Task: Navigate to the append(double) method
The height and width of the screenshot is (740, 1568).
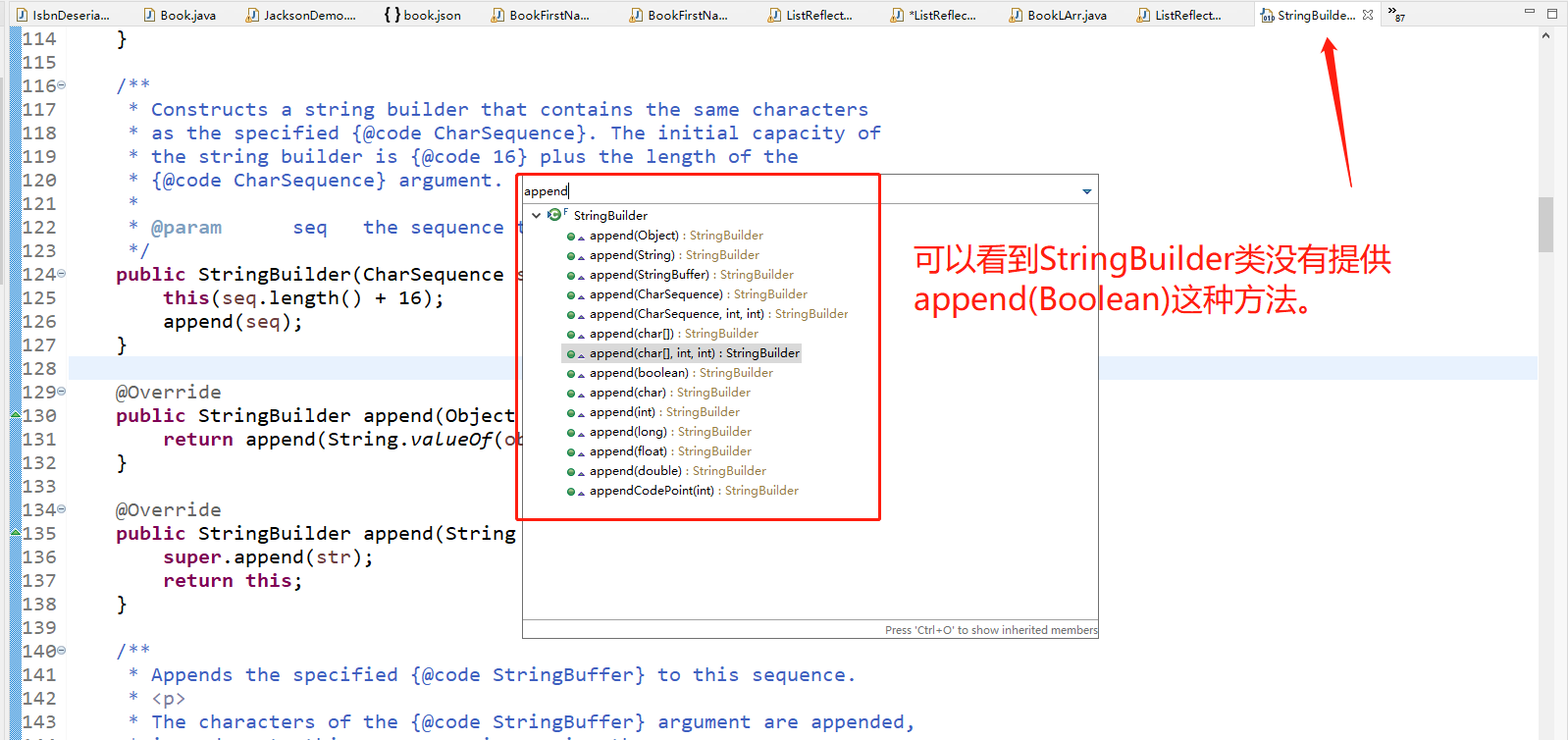Action: 678,471
